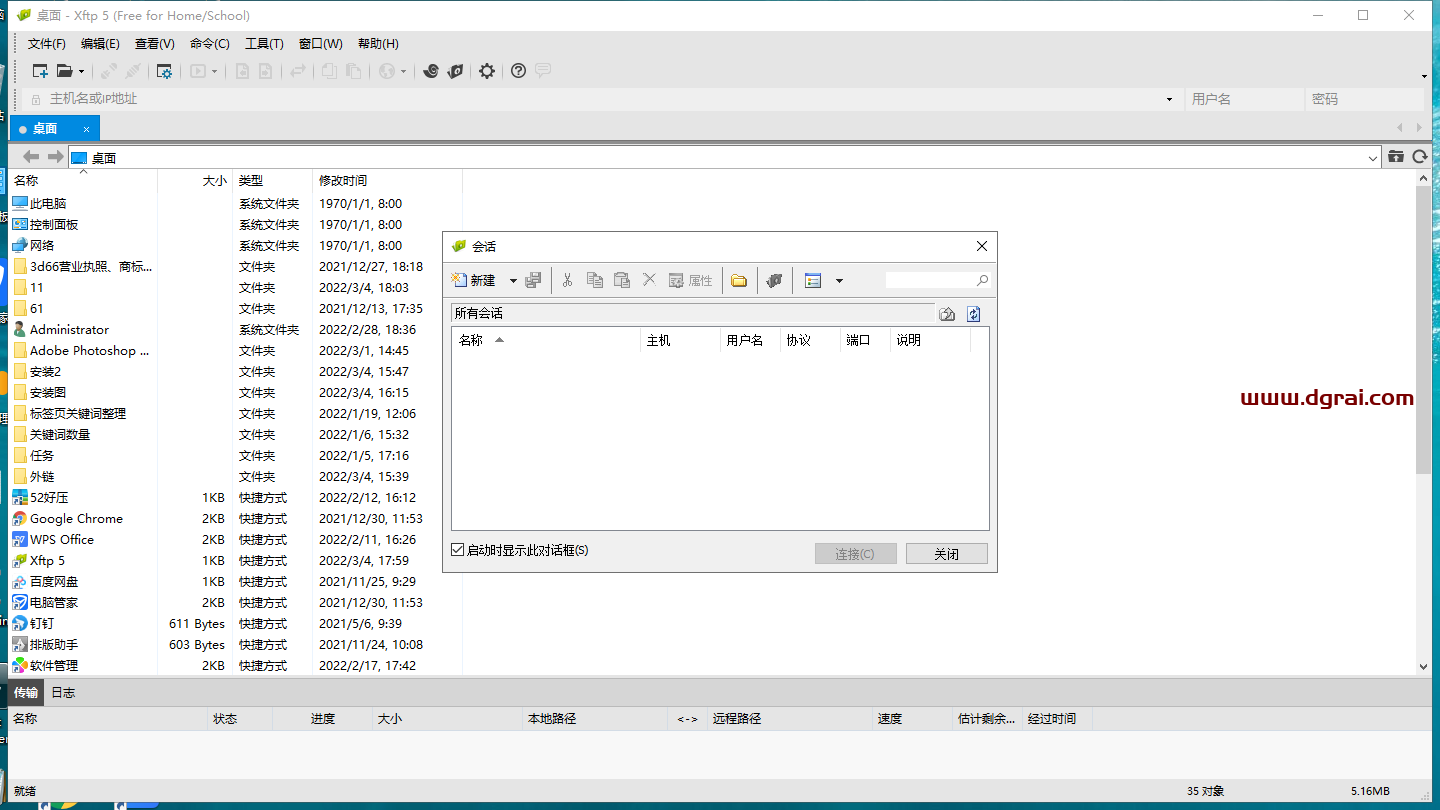1440x810 pixels.
Task: Open the 编辑(E) menu
Action: coord(100,44)
